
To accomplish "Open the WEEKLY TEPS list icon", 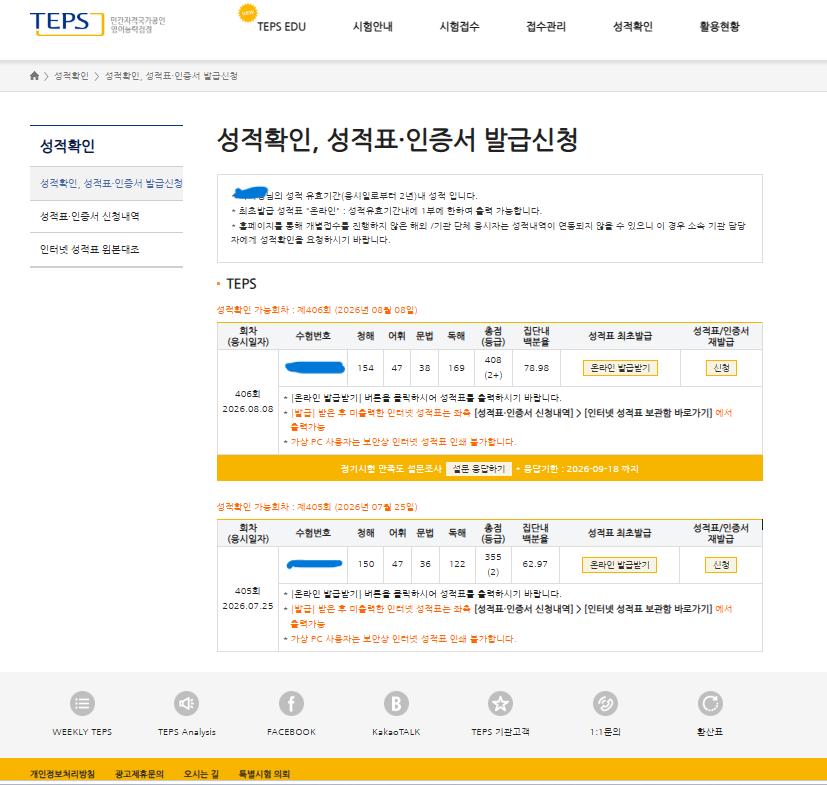I will [x=82, y=703].
